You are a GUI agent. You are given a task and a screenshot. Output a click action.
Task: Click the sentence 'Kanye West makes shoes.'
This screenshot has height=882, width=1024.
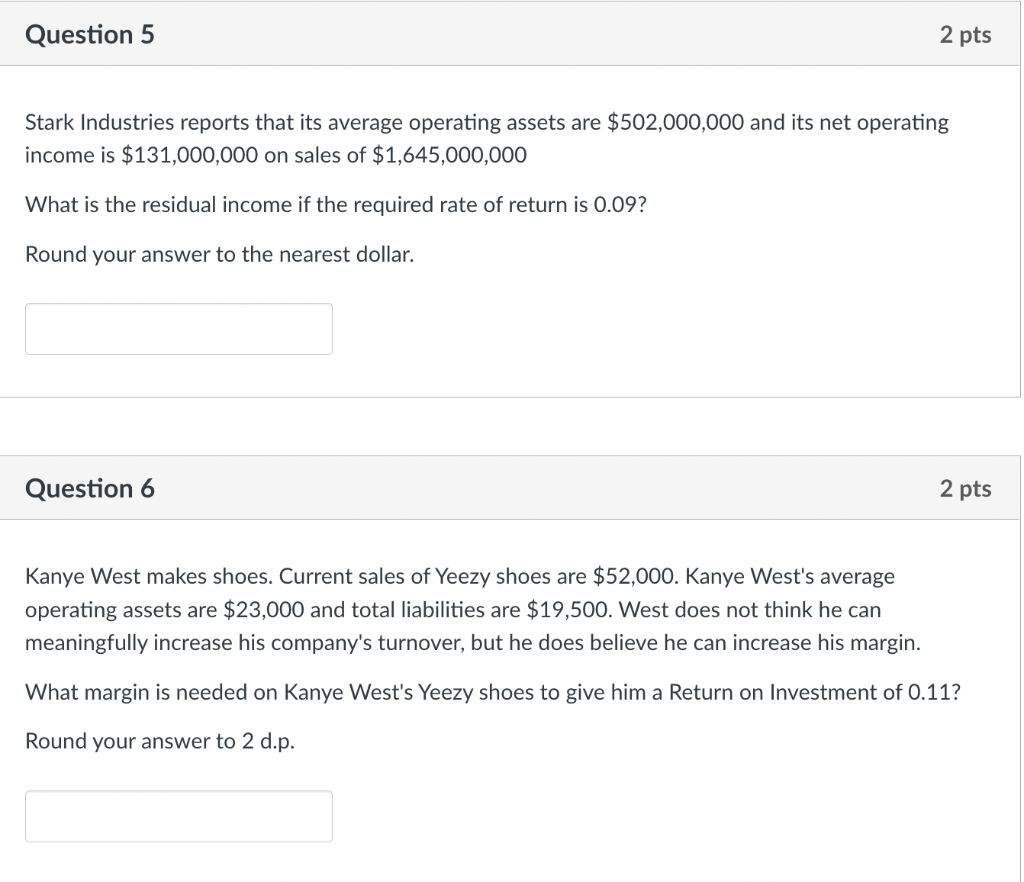pyautogui.click(x=149, y=576)
